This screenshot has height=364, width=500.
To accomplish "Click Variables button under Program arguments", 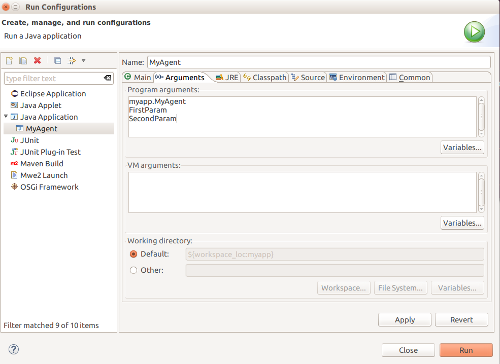I will coord(462,147).
